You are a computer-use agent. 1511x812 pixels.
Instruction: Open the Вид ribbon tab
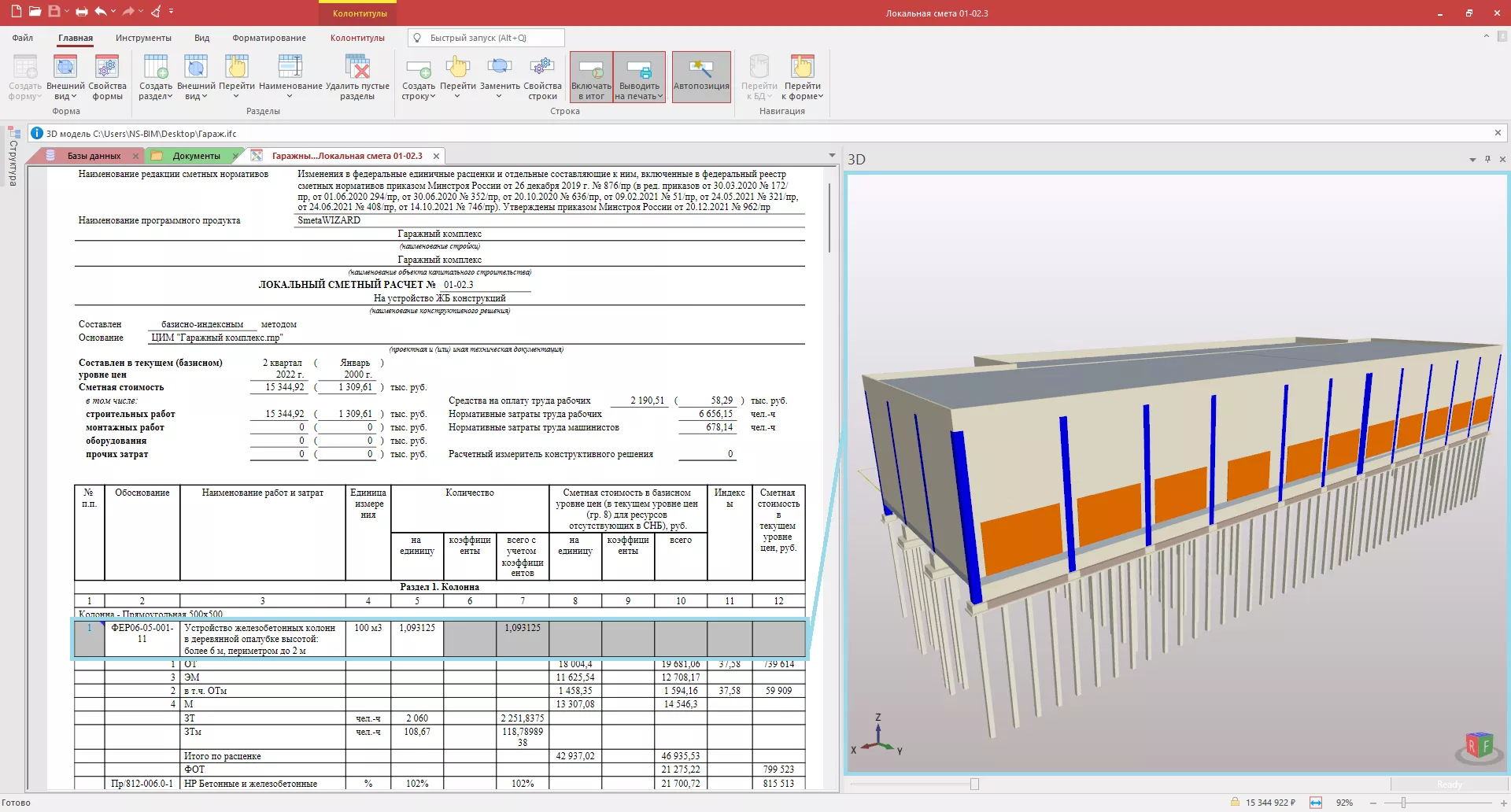202,38
